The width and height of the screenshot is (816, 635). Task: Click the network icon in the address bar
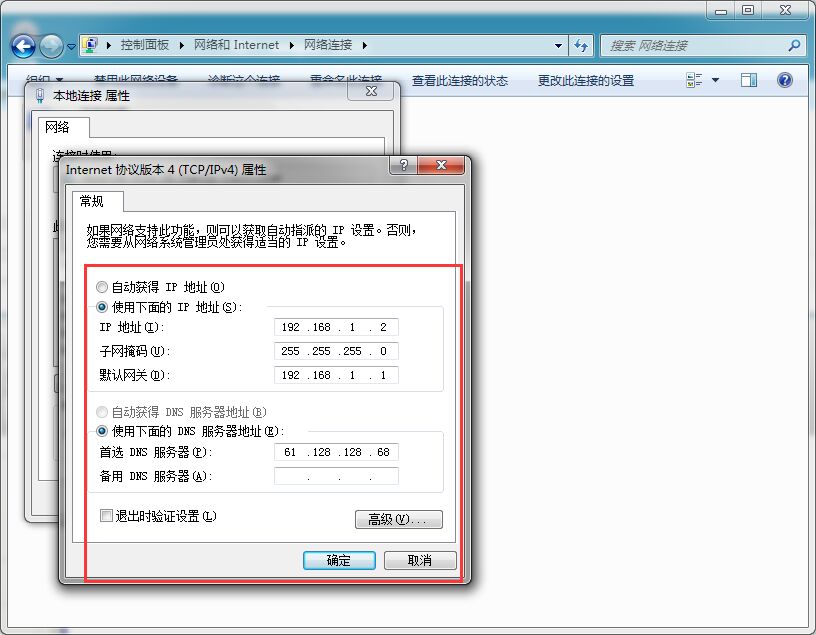90,45
